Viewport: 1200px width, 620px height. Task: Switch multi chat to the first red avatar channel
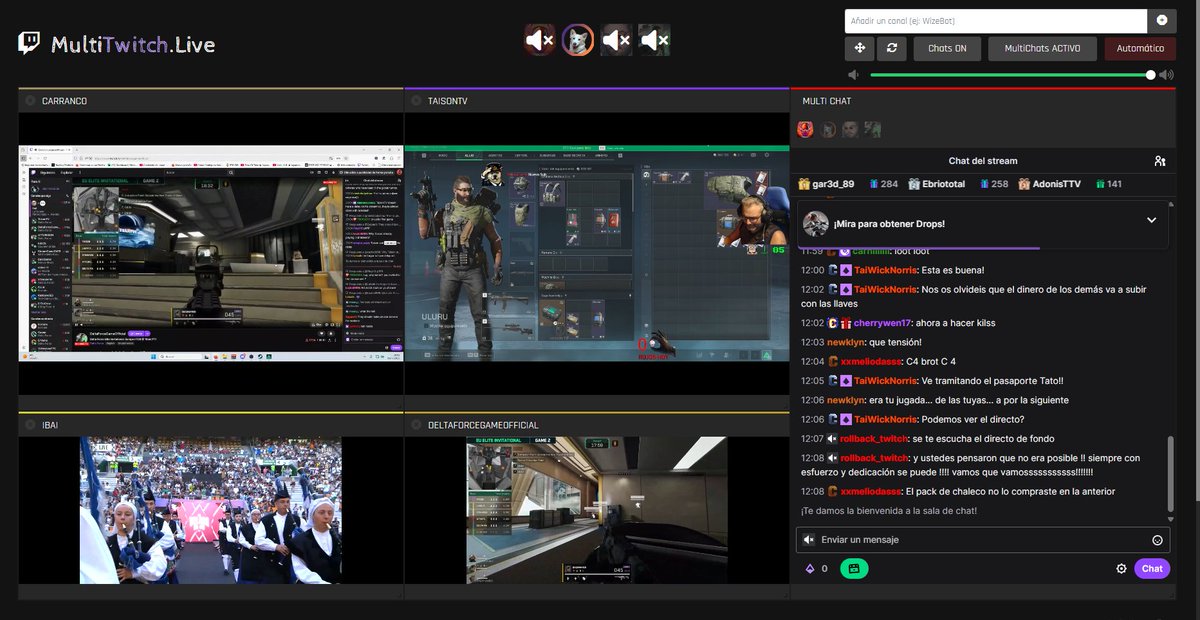point(805,129)
